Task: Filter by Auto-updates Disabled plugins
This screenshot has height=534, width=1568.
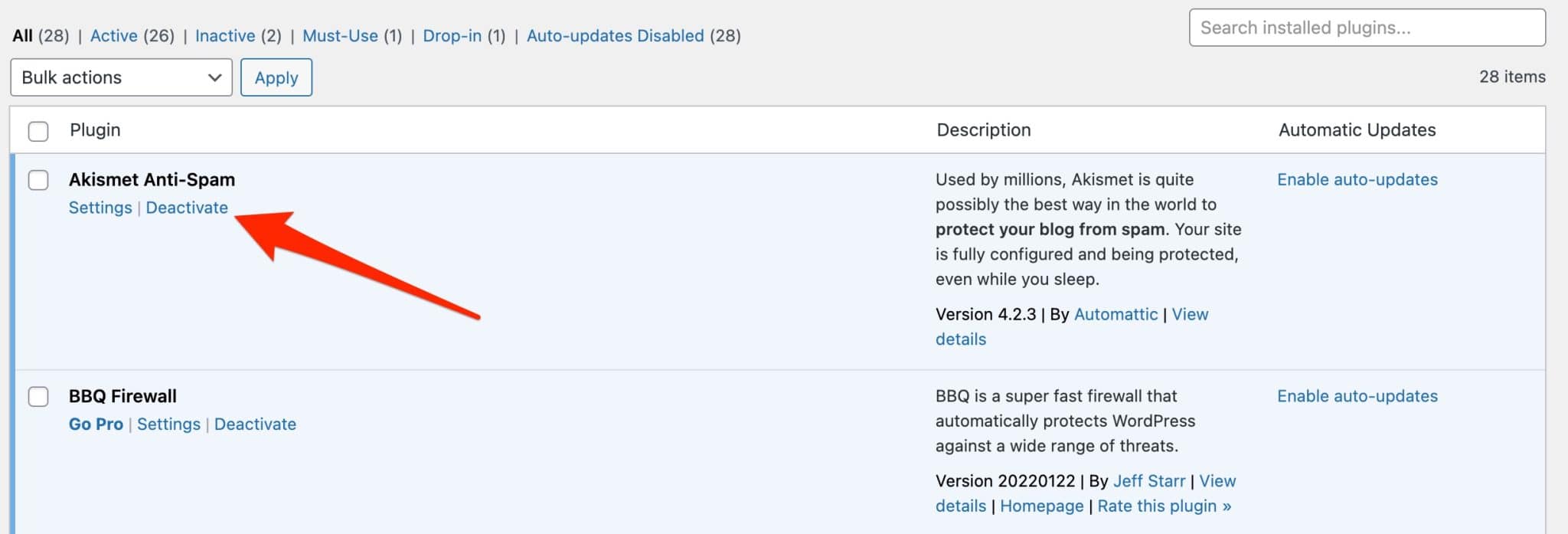Action: tap(616, 35)
